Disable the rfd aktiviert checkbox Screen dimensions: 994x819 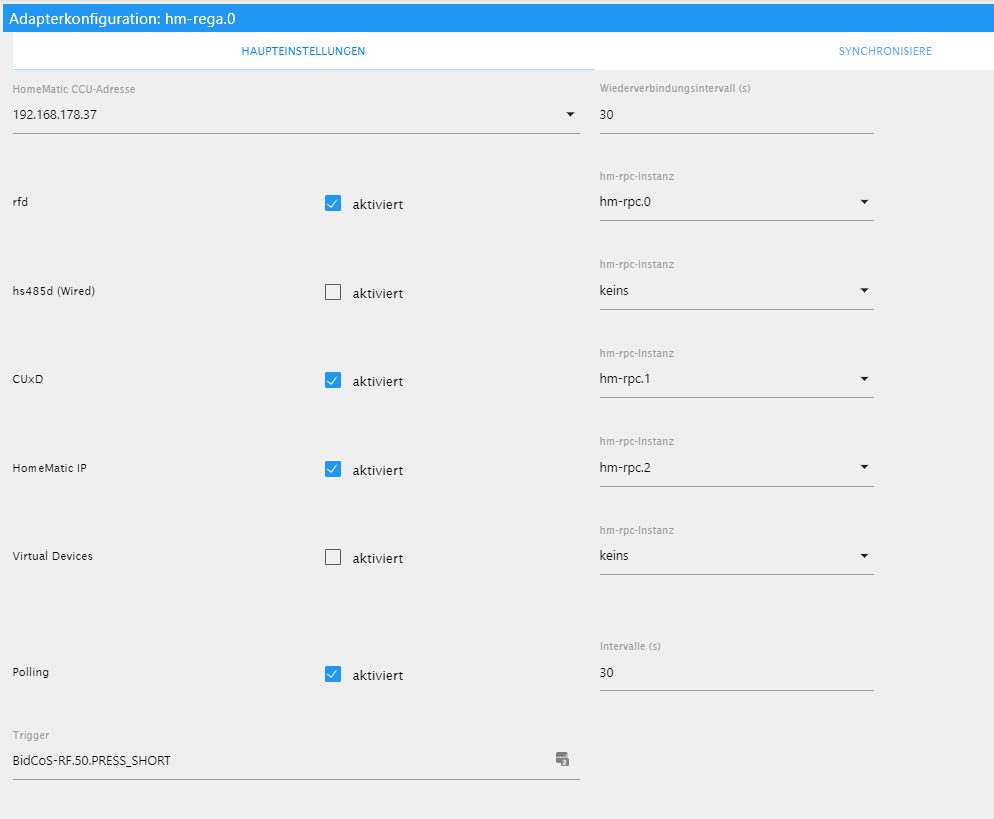pyautogui.click(x=333, y=203)
